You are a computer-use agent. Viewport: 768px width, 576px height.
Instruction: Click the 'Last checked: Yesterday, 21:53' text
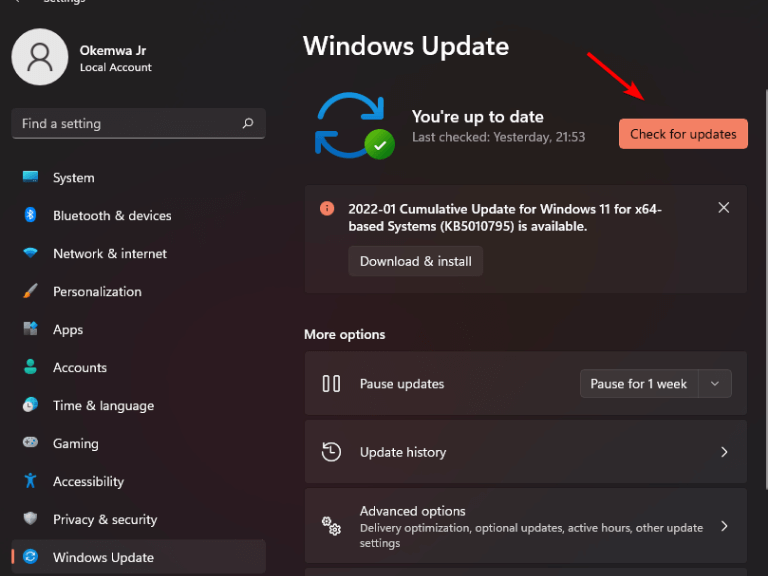[499, 137]
